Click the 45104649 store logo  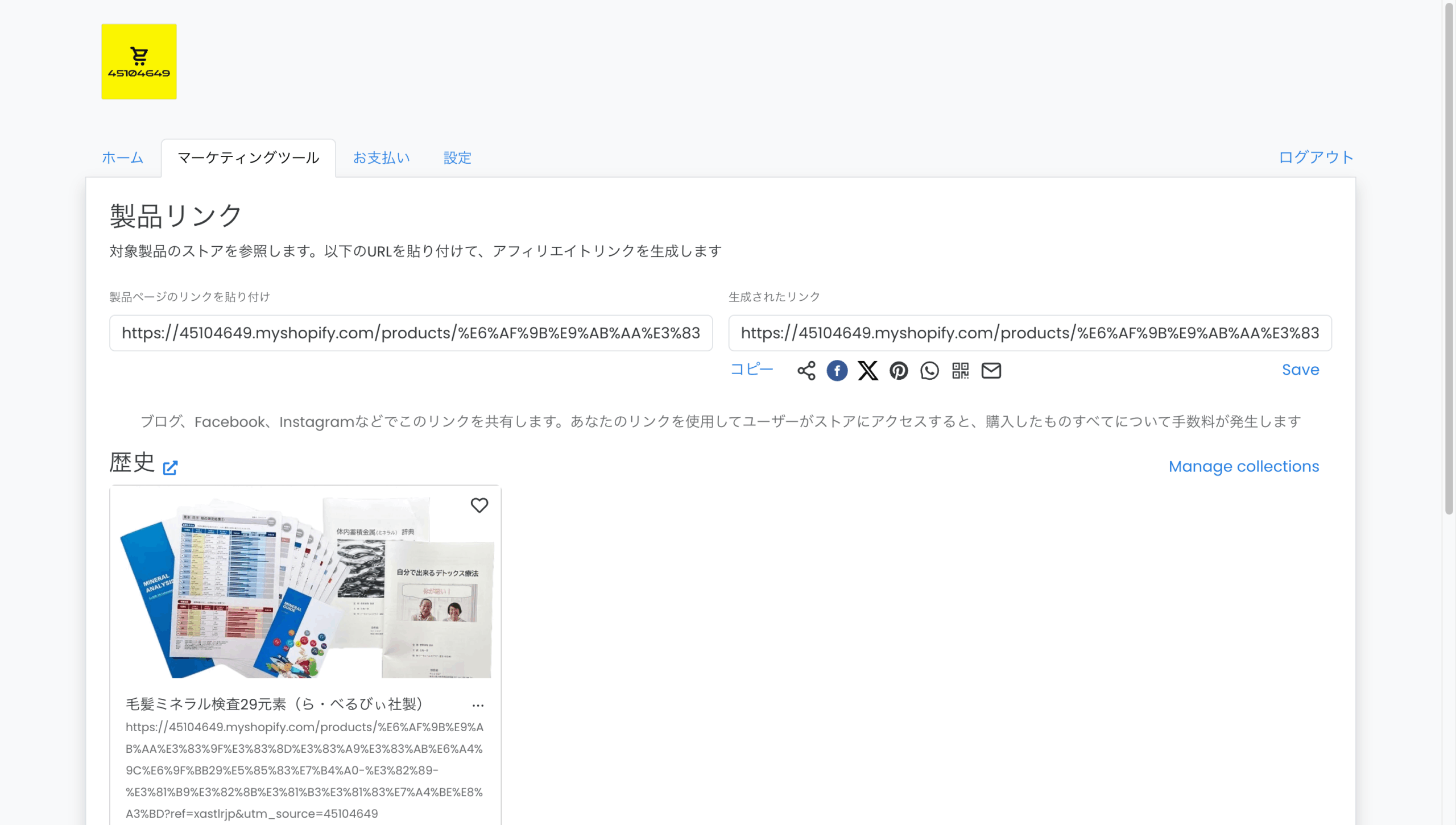(139, 61)
